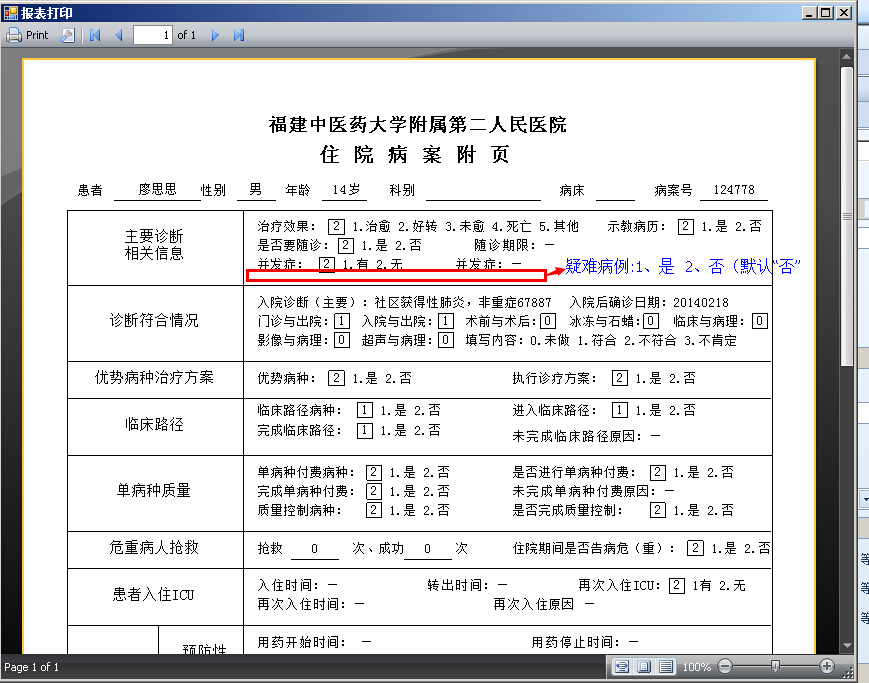Click the 进入临床路径 value box
869x683 pixels.
coord(620,410)
